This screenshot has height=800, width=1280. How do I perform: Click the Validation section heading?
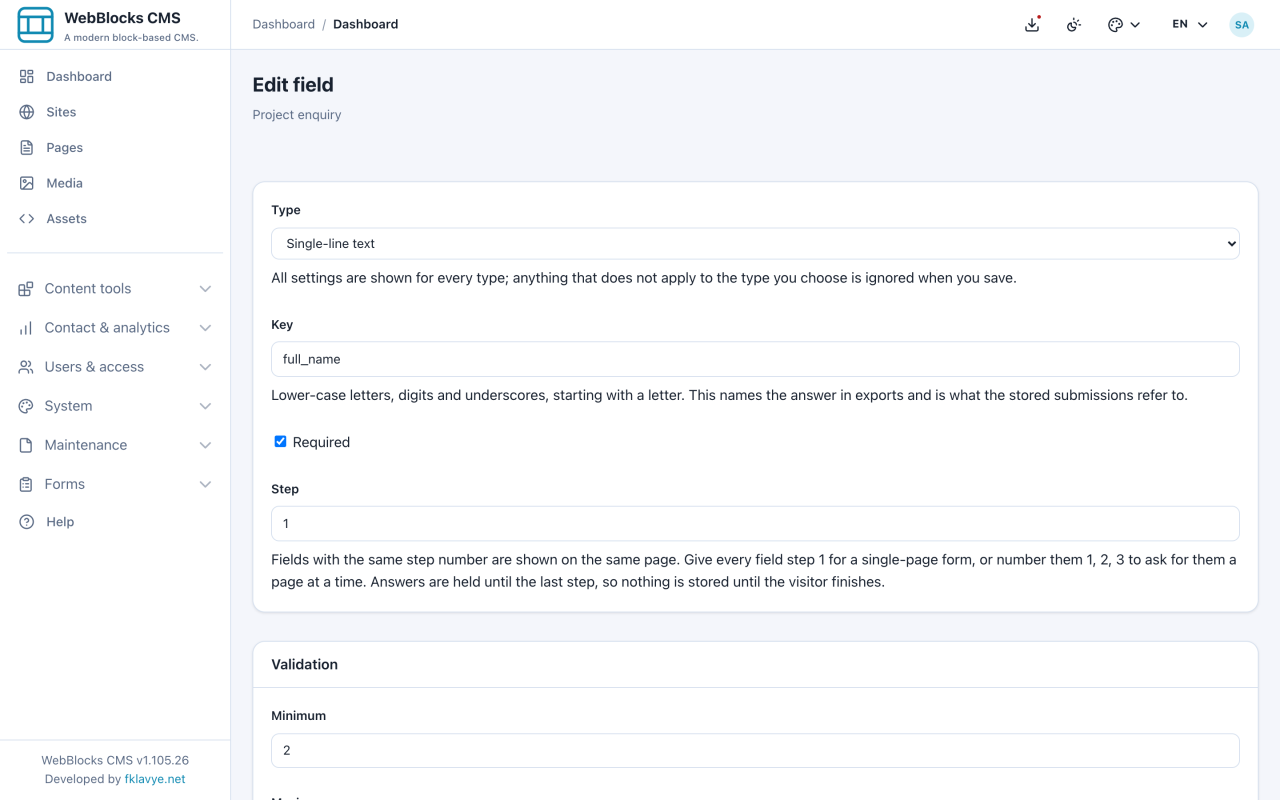point(305,664)
